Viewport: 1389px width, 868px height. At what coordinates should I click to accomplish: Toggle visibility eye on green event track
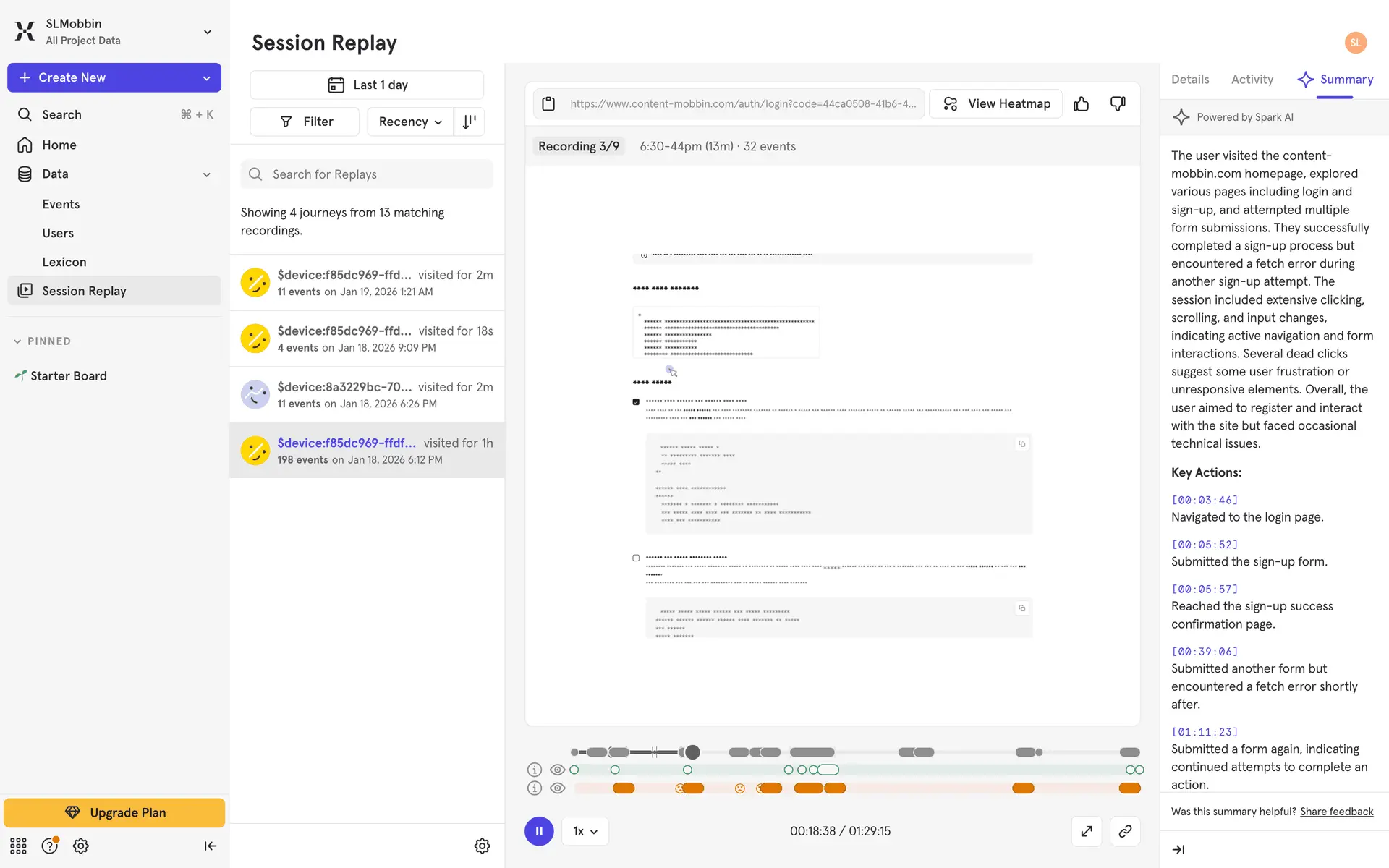[557, 770]
